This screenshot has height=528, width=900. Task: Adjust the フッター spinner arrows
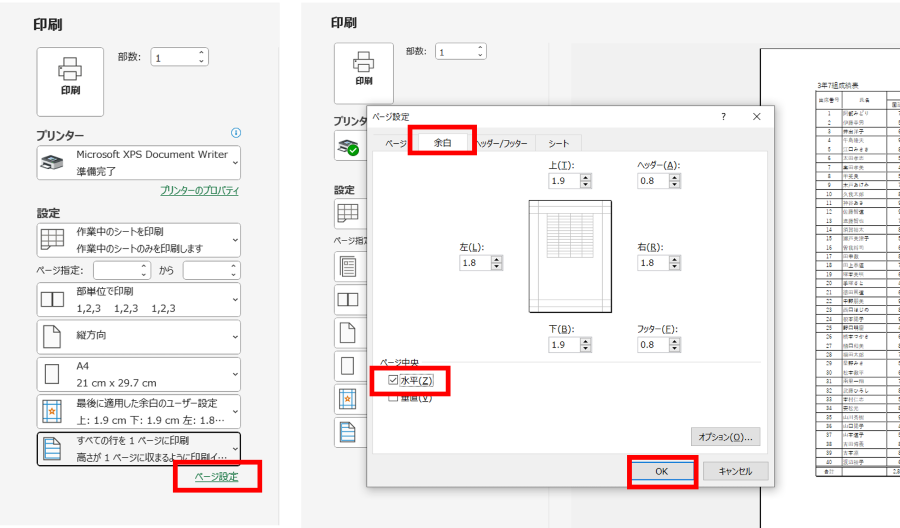click(x=675, y=345)
